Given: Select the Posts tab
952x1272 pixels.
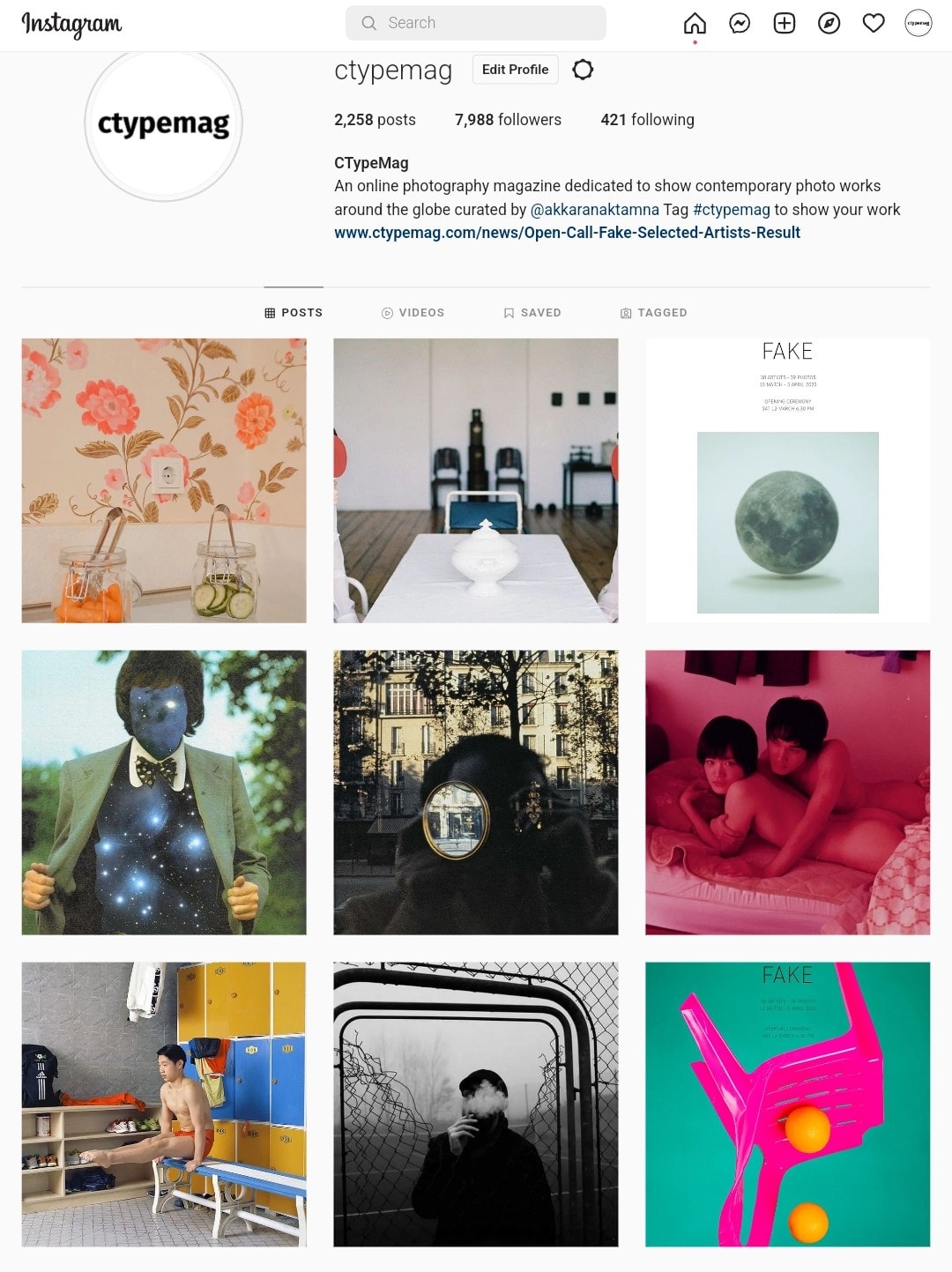Looking at the screenshot, I should coord(294,313).
